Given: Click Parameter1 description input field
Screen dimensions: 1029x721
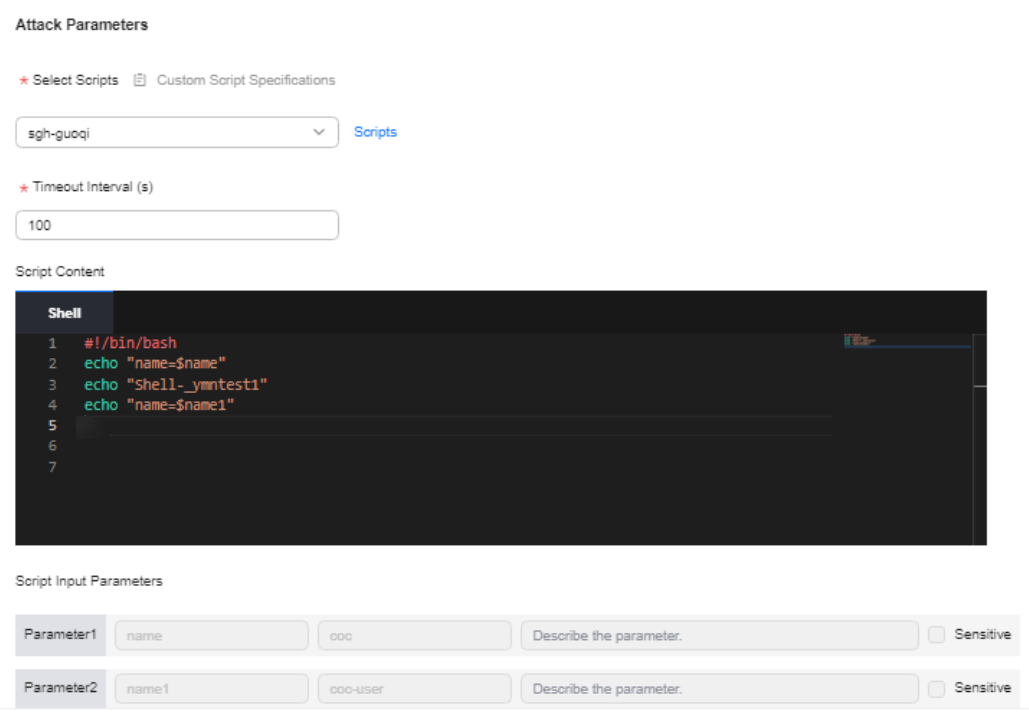Looking at the screenshot, I should point(719,636).
